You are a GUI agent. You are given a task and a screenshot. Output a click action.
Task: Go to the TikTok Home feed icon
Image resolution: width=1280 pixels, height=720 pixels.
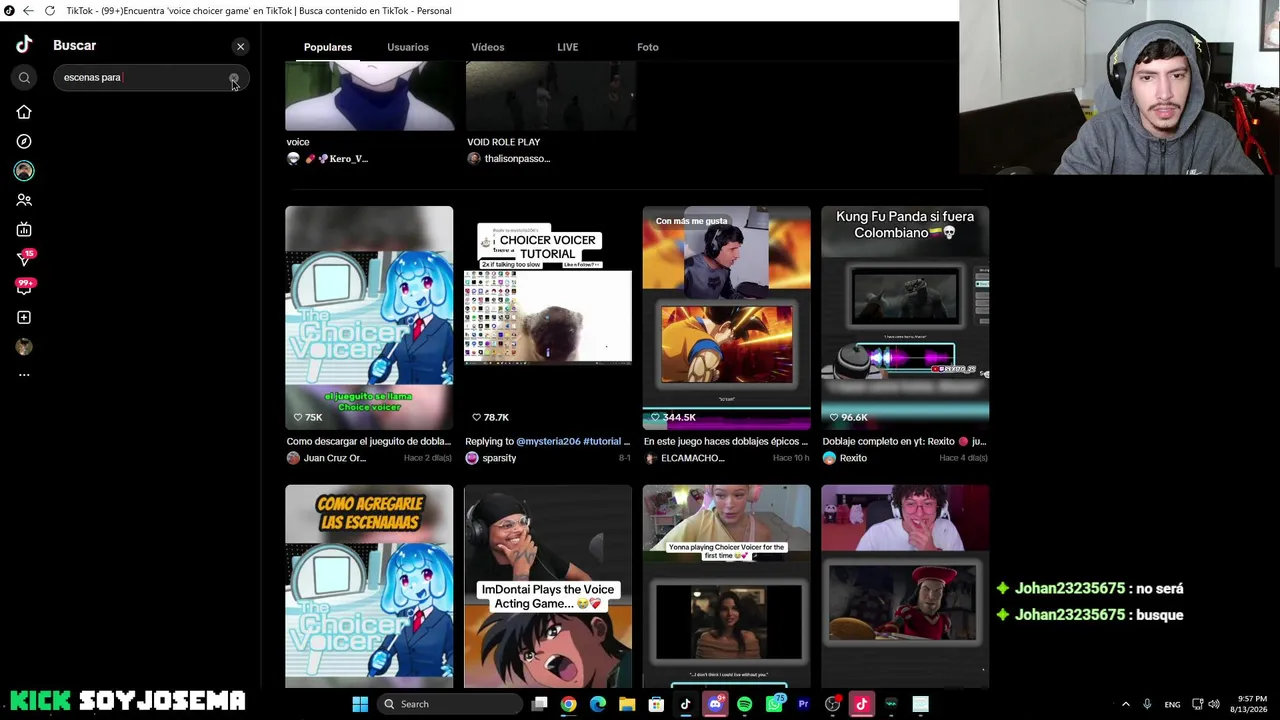click(x=24, y=112)
